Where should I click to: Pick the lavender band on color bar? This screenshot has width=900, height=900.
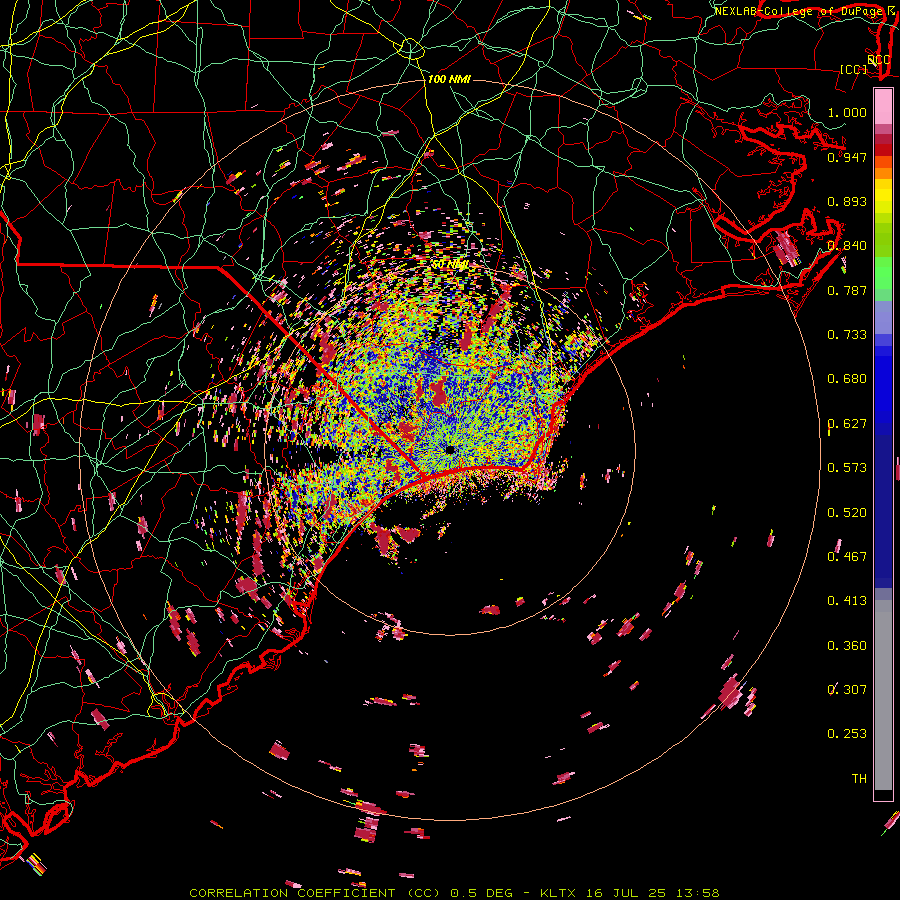click(x=883, y=317)
